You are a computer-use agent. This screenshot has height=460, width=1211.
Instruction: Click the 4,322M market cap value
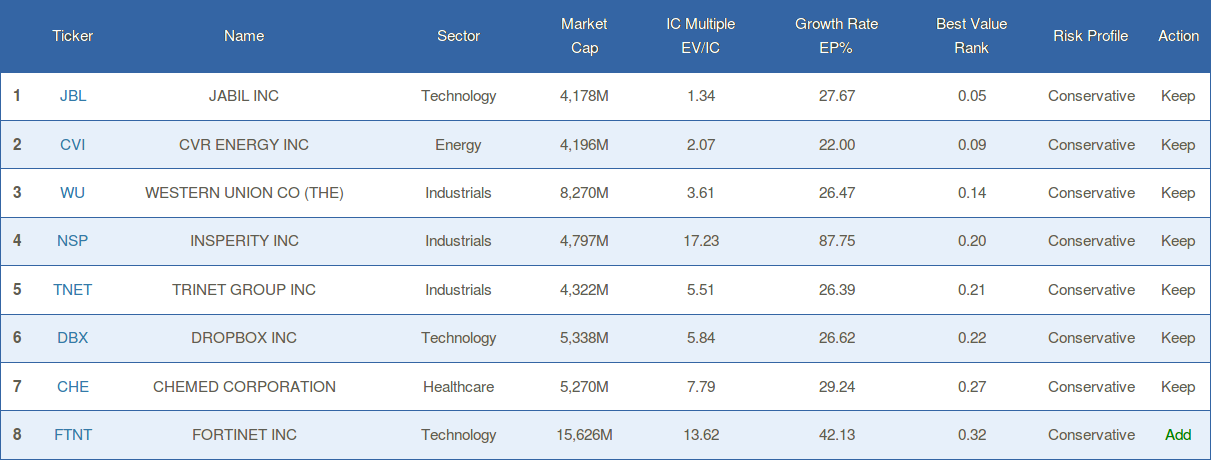[x=584, y=290]
